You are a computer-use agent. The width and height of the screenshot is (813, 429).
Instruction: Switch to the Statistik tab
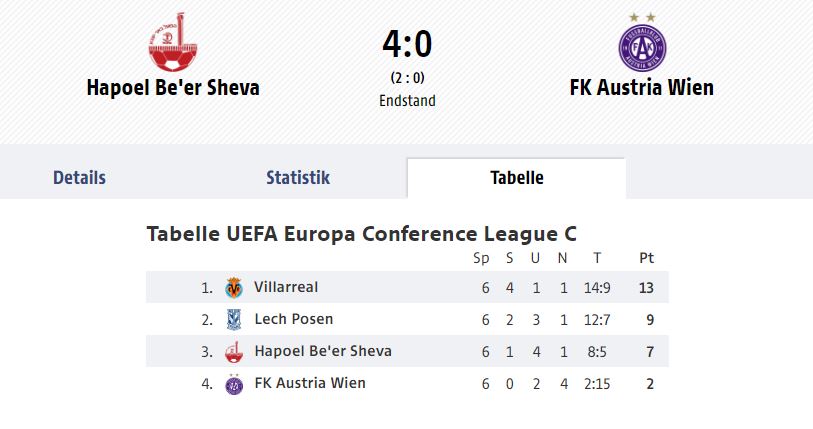[x=298, y=177]
